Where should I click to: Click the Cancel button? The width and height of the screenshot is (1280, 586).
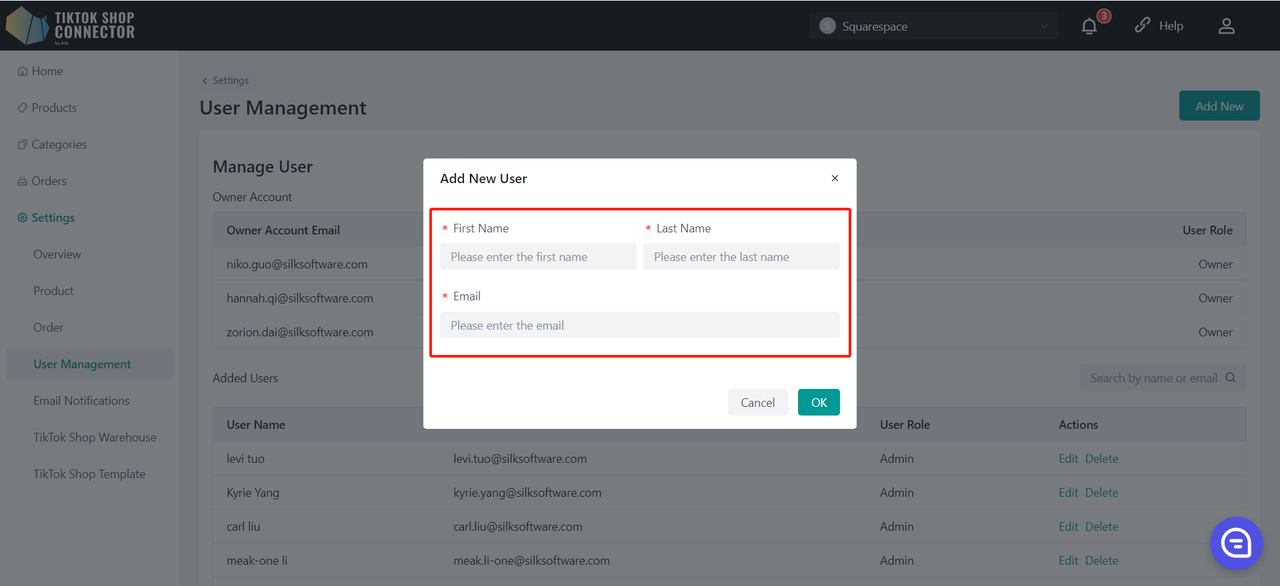758,402
